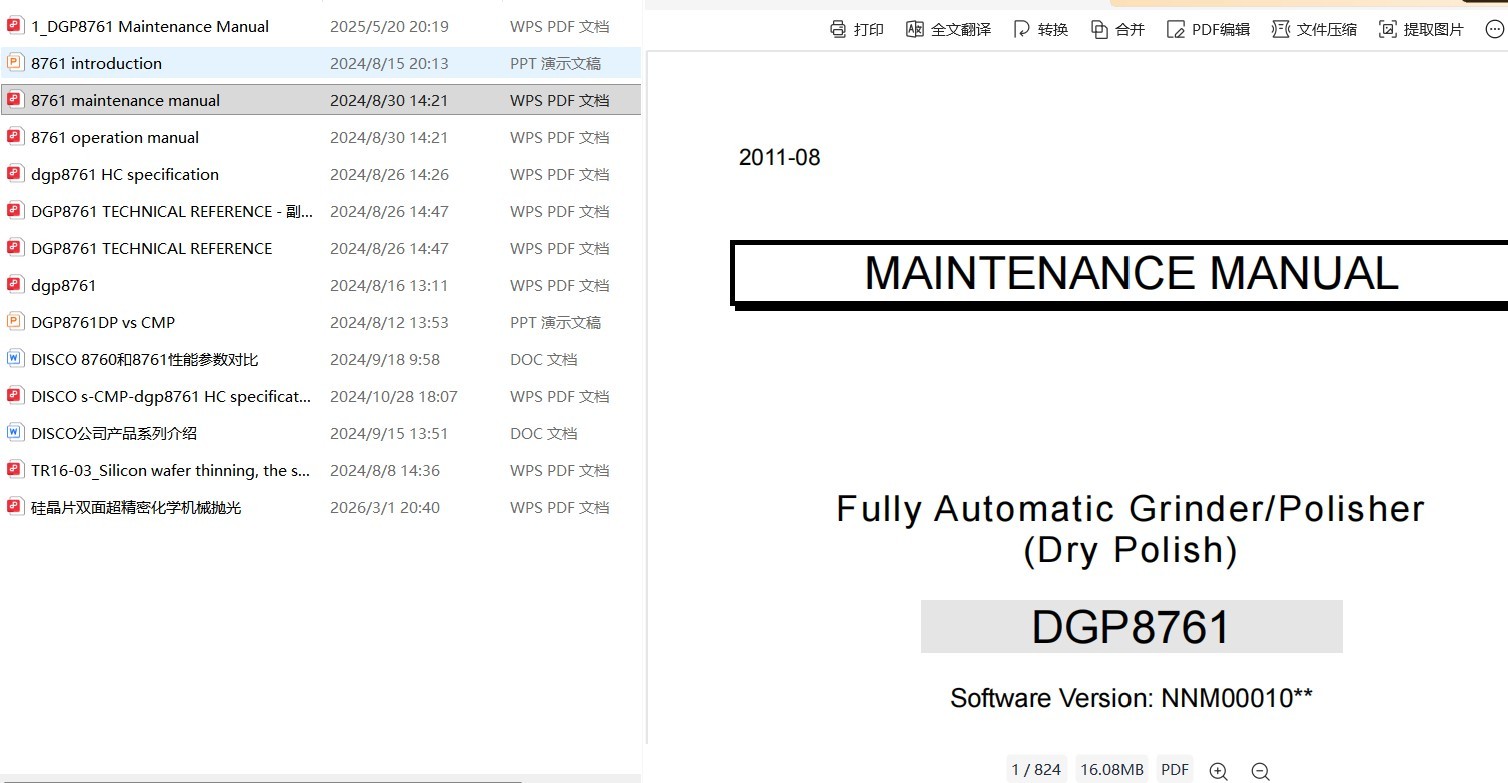This screenshot has height=783, width=1508.
Task: Select DISCO公司产品系列介绍 DOC file
Action: click(x=321, y=433)
